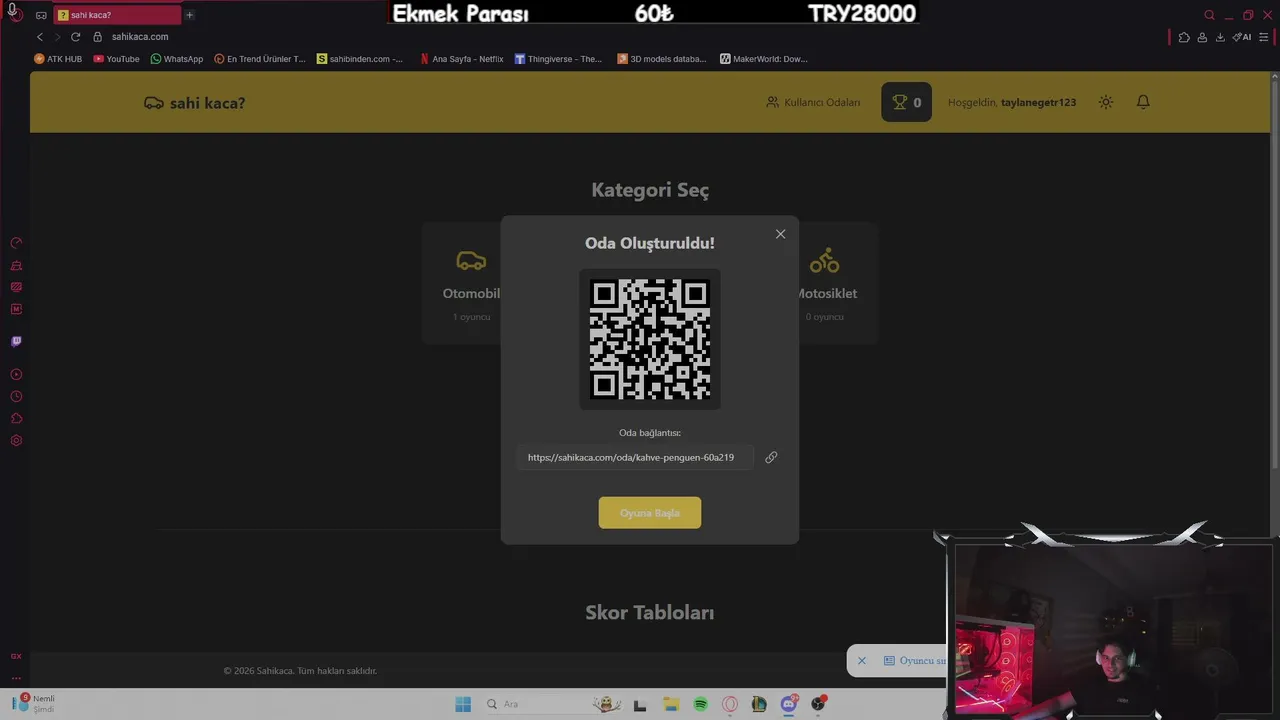Screen dimensions: 1280x720
Task: Click the sahi kaca? site logo
Action: 195,102
